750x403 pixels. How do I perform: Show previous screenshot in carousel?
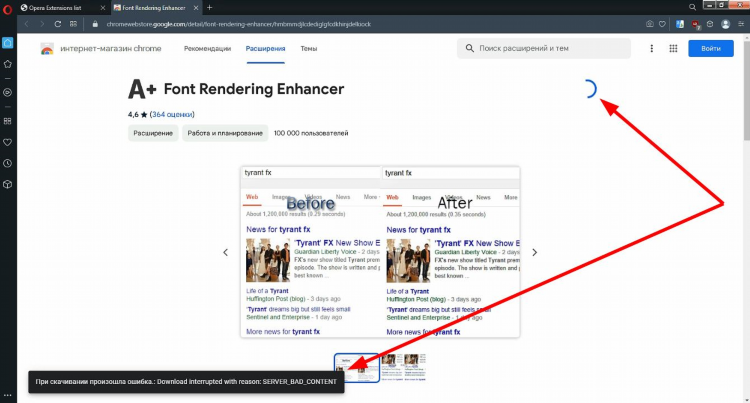coord(225,252)
